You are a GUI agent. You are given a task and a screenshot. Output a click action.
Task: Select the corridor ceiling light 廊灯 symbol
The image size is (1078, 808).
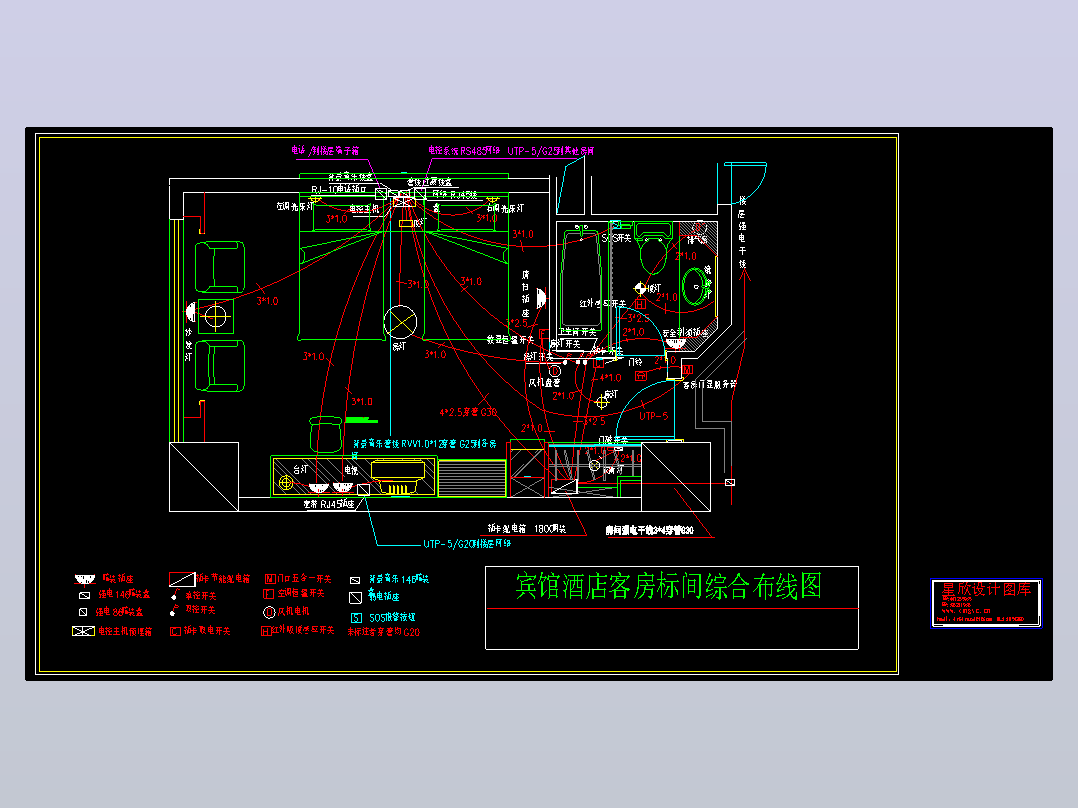tap(602, 402)
